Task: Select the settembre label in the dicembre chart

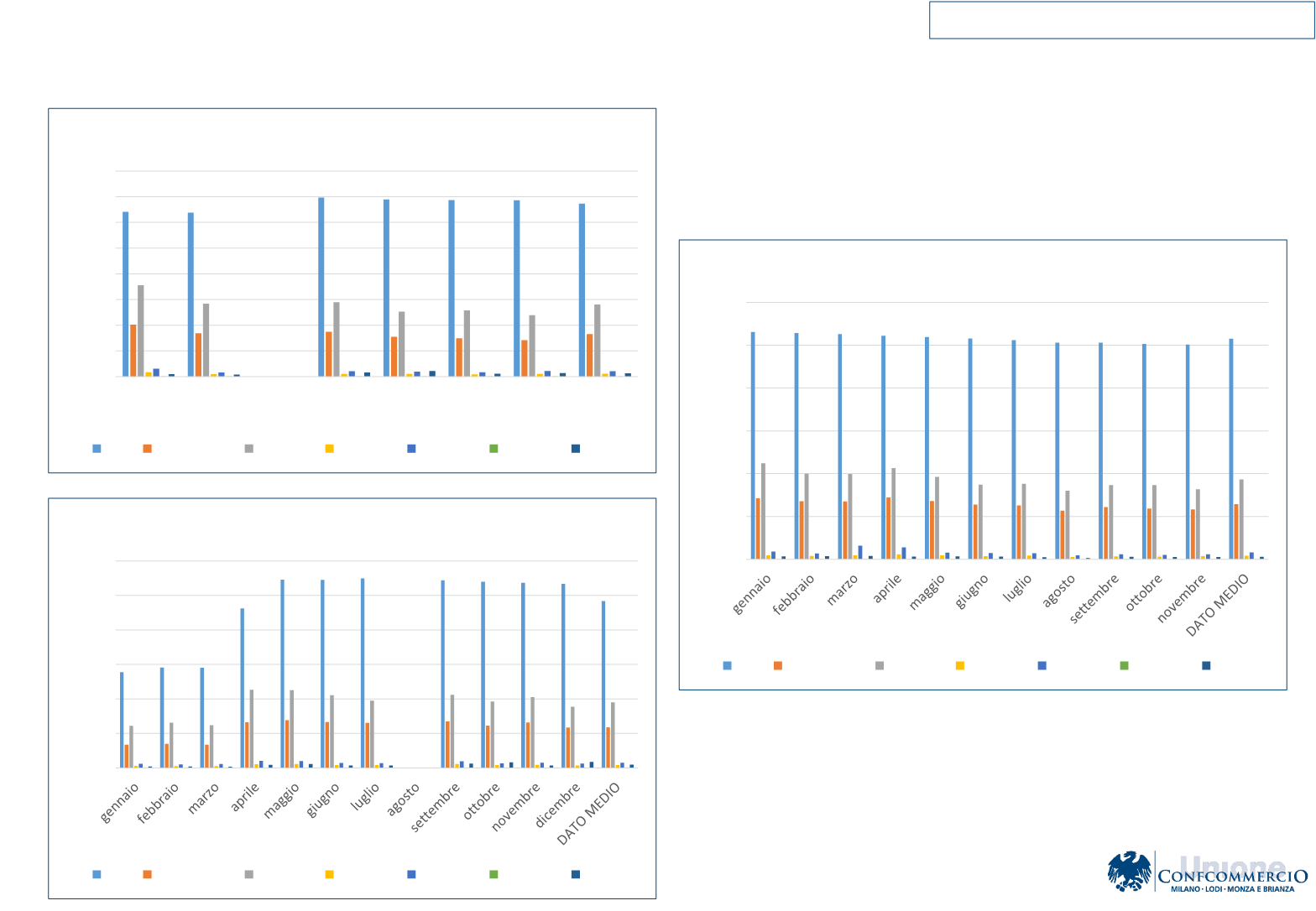Action: coord(435,809)
